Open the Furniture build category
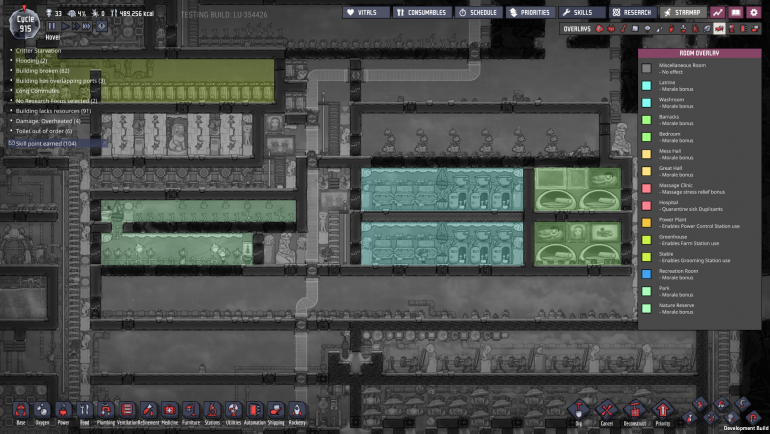770x434 pixels. (x=191, y=410)
